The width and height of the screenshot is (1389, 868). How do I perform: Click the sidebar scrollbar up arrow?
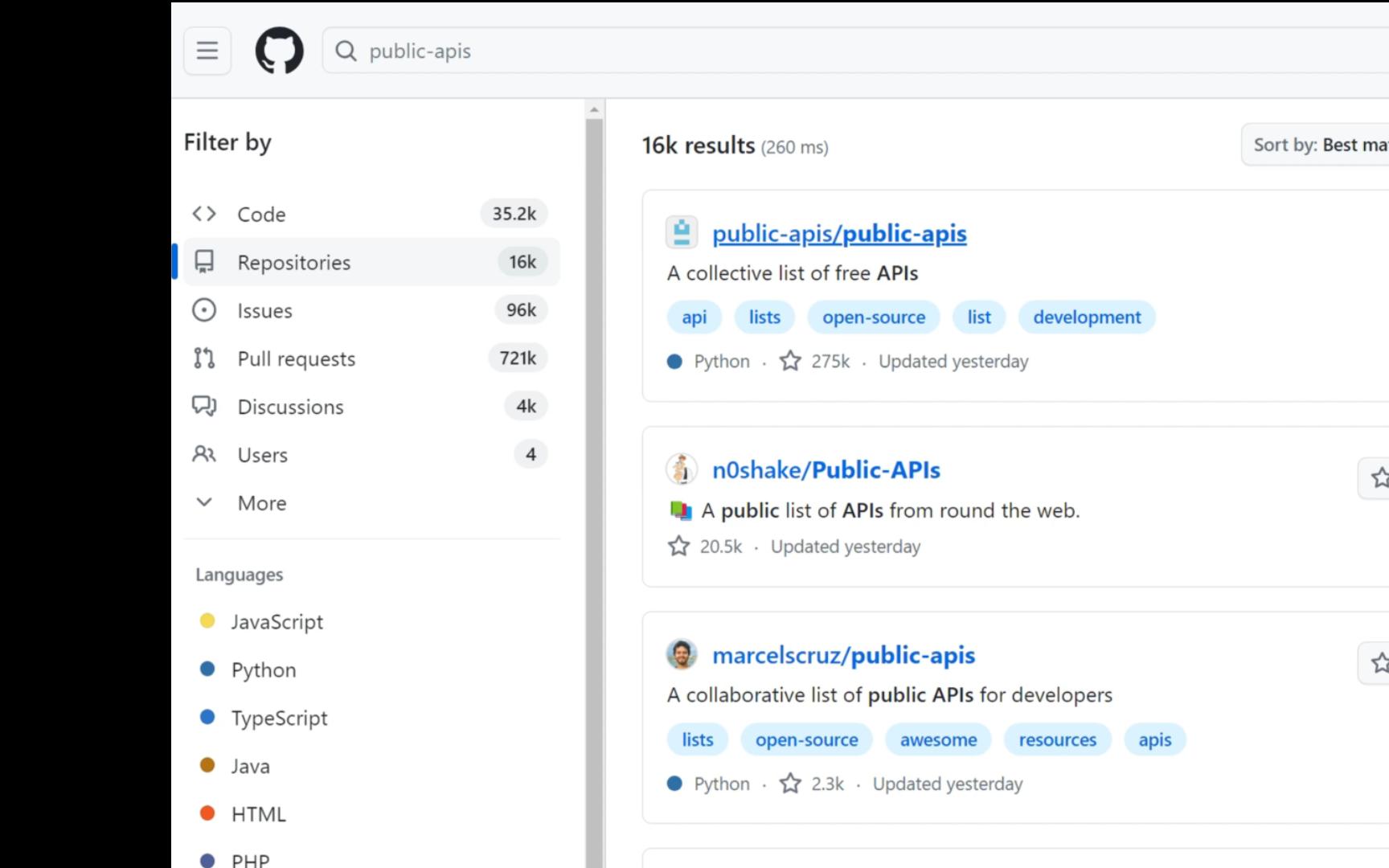pos(594,109)
